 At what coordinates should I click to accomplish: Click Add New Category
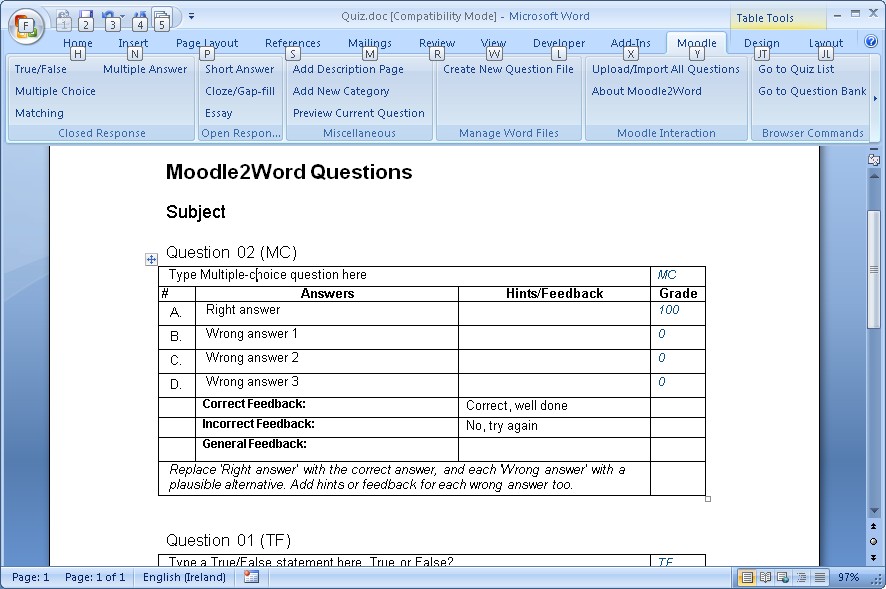341,91
